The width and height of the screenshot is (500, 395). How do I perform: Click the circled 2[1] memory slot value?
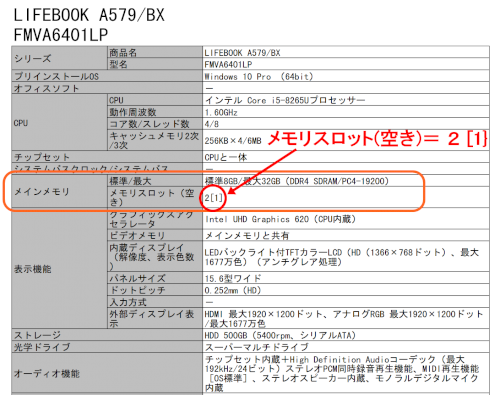(x=213, y=198)
